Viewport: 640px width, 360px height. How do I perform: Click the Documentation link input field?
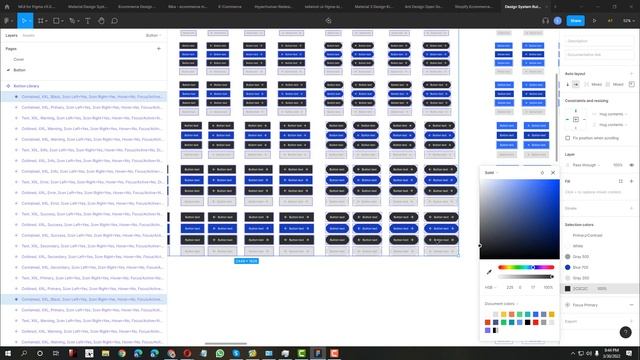[x=599, y=55]
